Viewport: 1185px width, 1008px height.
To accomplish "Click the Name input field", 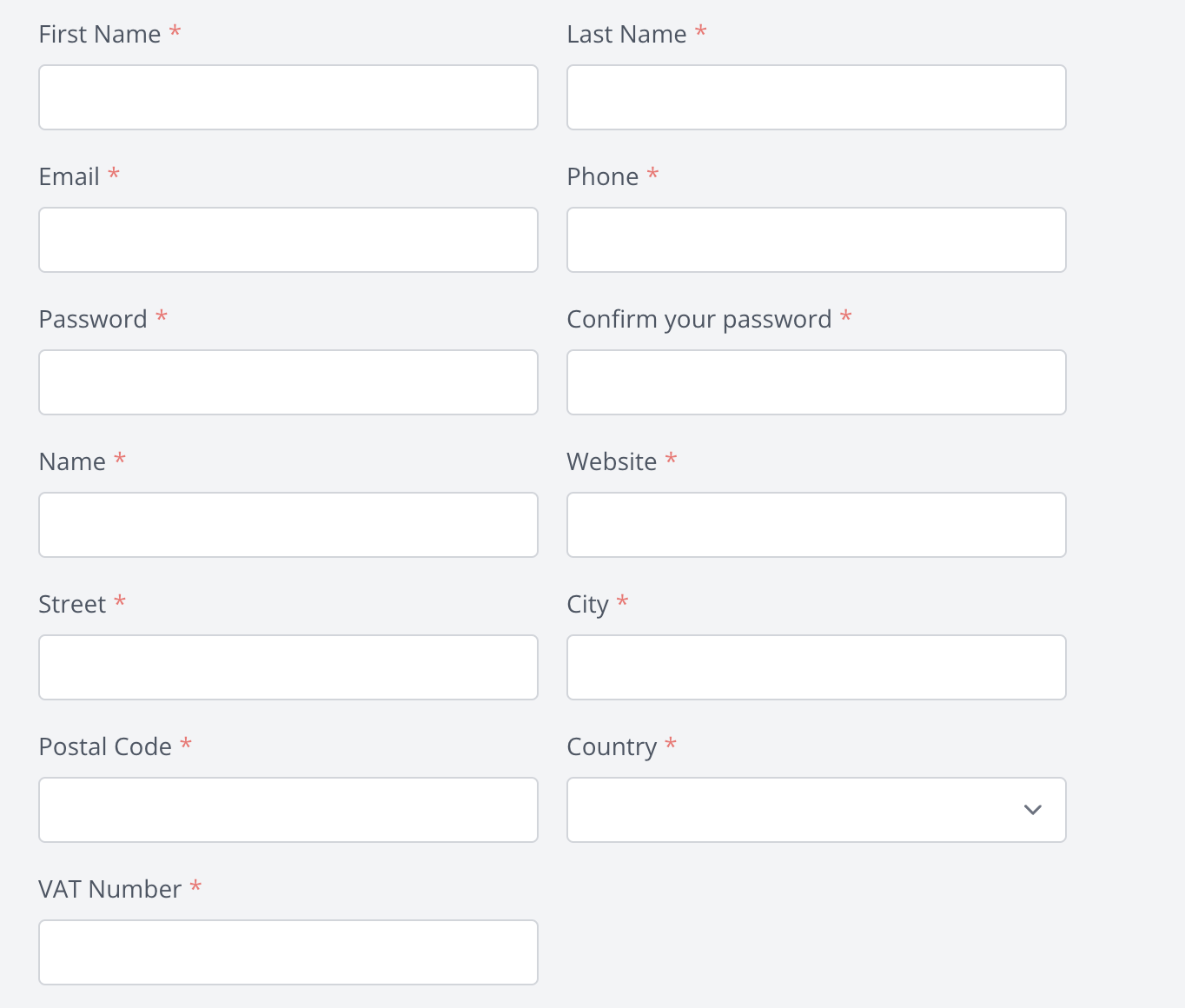I will [288, 524].
